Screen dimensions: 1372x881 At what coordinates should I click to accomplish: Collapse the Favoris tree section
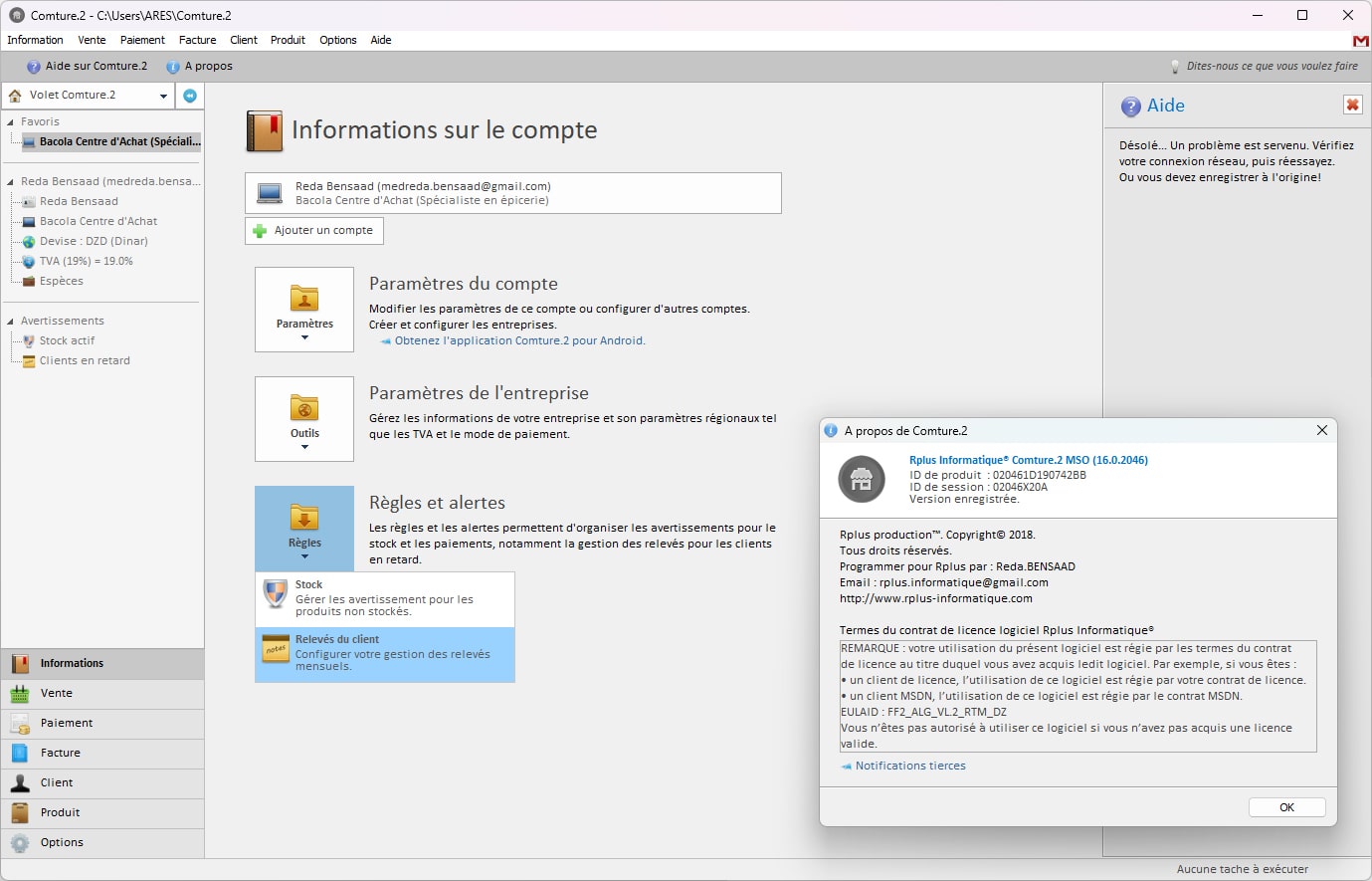10,122
